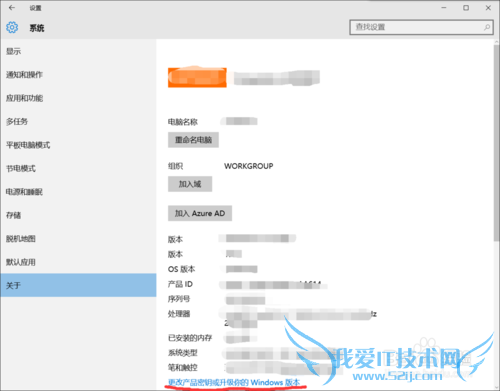
Task: Click the back arrow in the title bar
Action: coord(12,8)
